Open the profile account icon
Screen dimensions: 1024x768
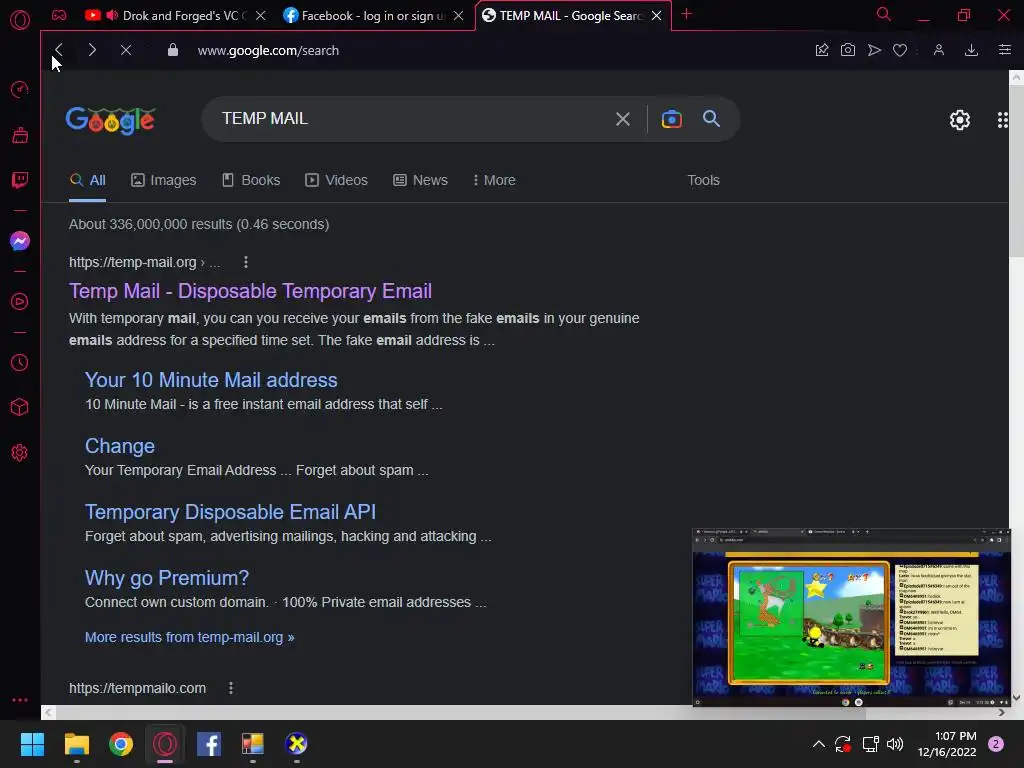pos(938,50)
